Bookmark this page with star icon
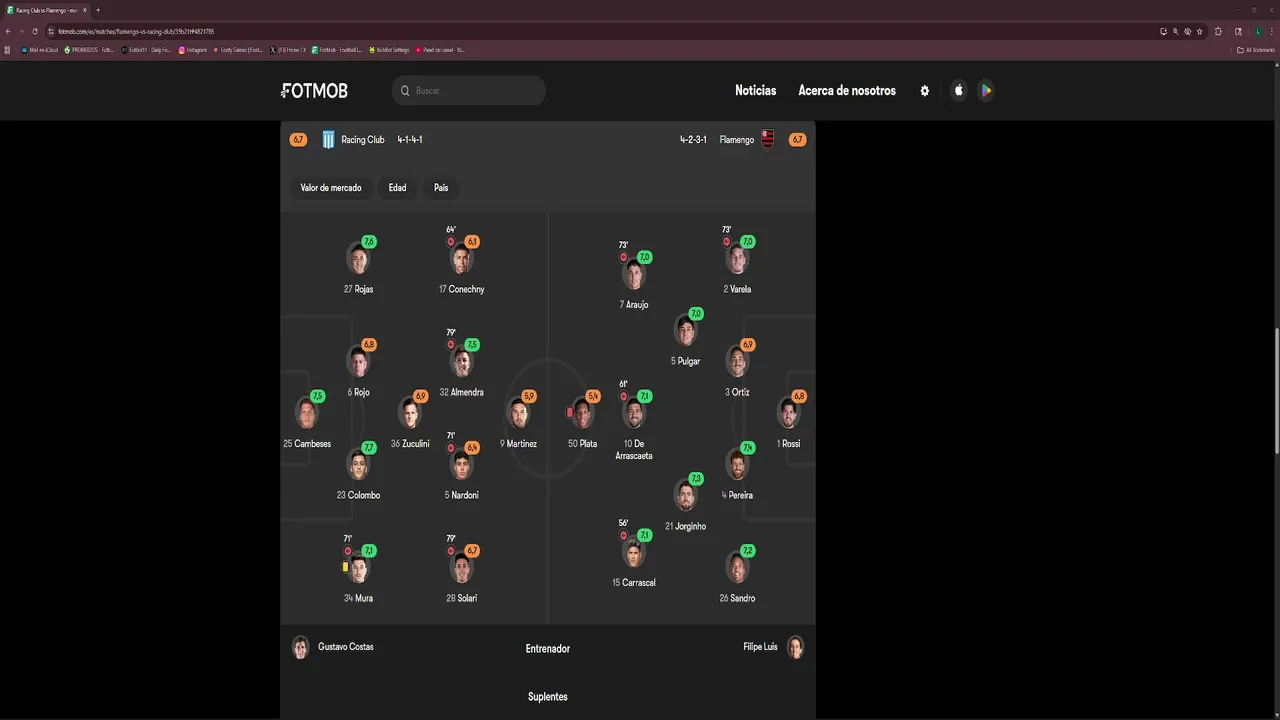Image resolution: width=1280 pixels, height=720 pixels. 1199,31
